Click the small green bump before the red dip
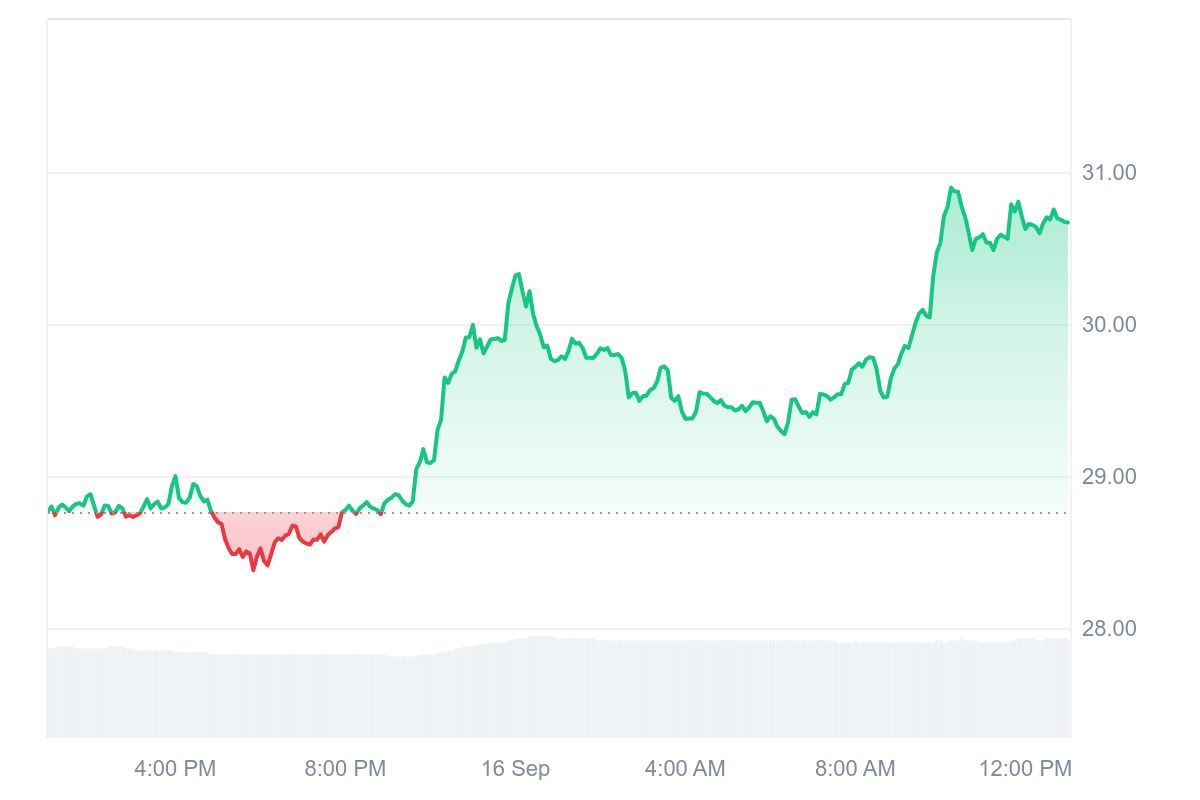The height and width of the screenshot is (800, 1200). coord(175,477)
